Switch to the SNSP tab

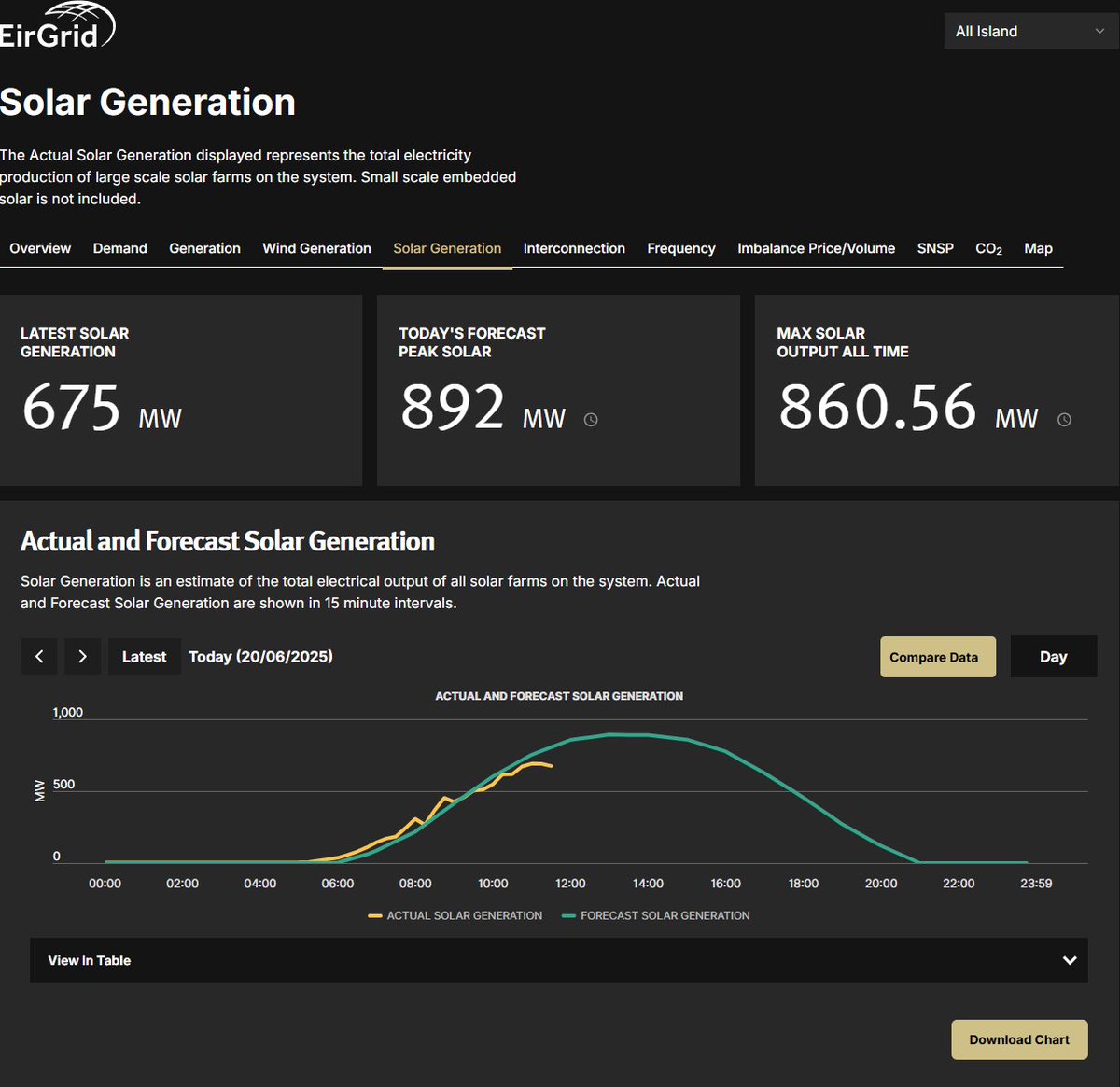pos(935,248)
